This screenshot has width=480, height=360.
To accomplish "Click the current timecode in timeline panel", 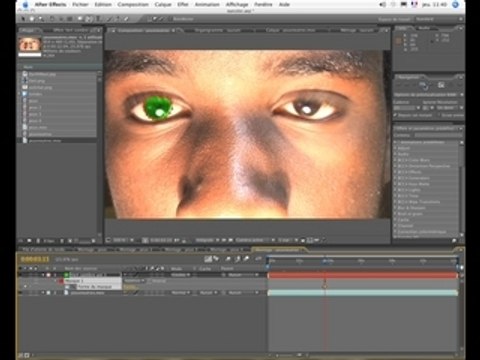I will pyautogui.click(x=35, y=259).
